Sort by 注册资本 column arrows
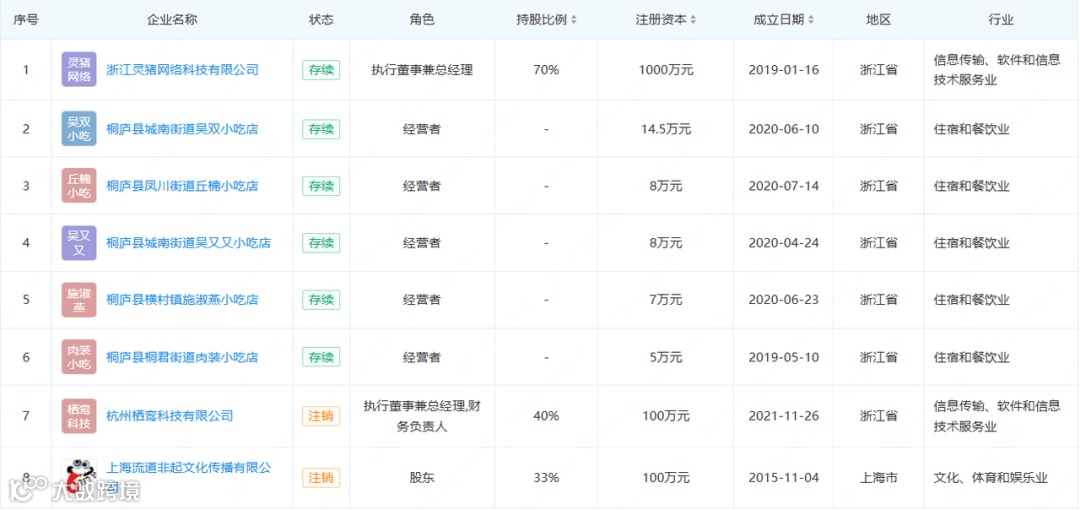This screenshot has width=1080, height=510. click(693, 20)
